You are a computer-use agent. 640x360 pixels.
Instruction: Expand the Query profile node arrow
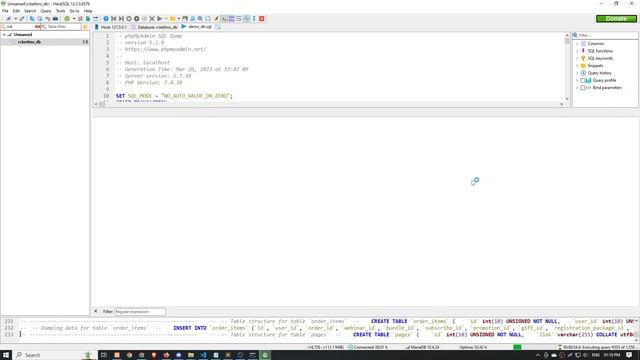click(x=577, y=80)
